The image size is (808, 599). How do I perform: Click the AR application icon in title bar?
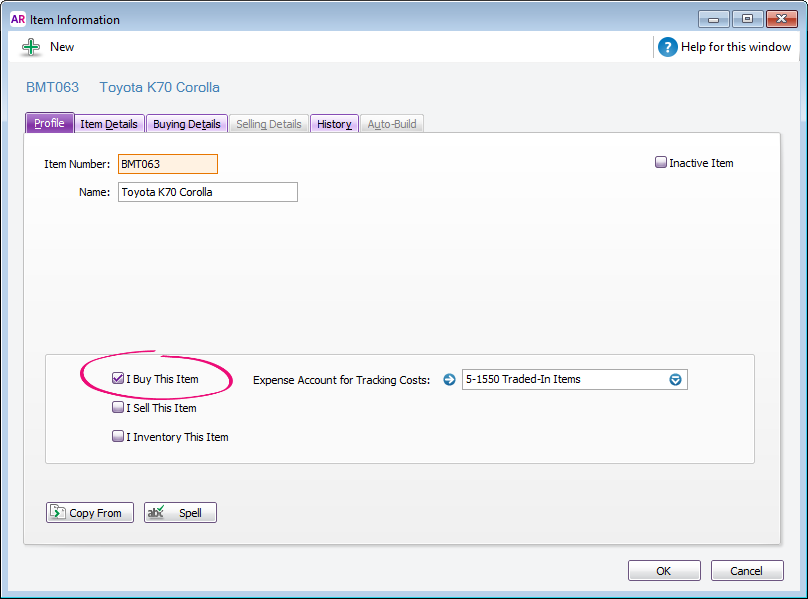click(x=17, y=19)
